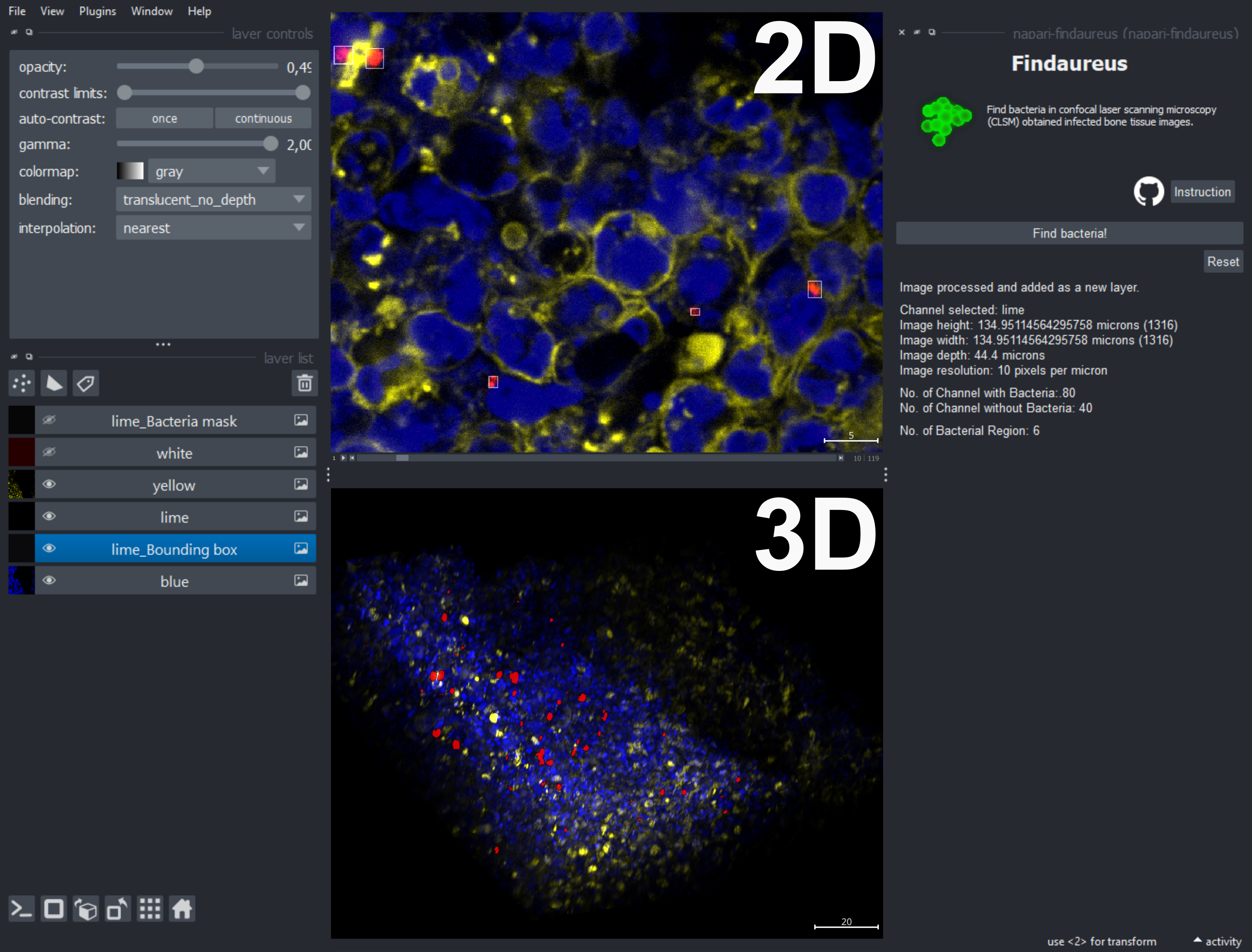Image resolution: width=1252 pixels, height=952 pixels.
Task: Reset view with home icon
Action: coord(182,909)
